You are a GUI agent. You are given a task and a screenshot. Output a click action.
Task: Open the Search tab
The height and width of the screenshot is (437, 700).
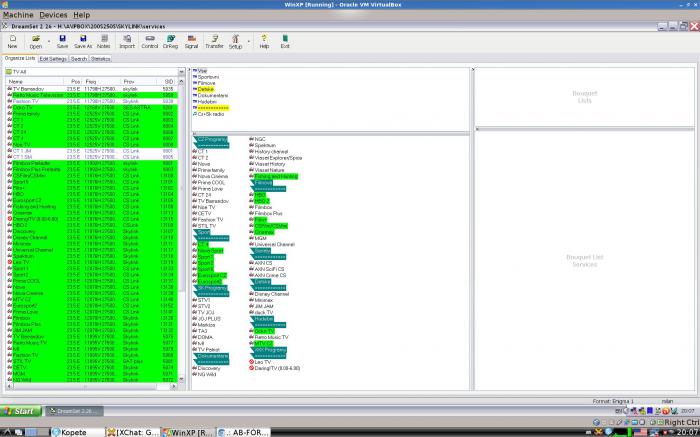pos(79,59)
